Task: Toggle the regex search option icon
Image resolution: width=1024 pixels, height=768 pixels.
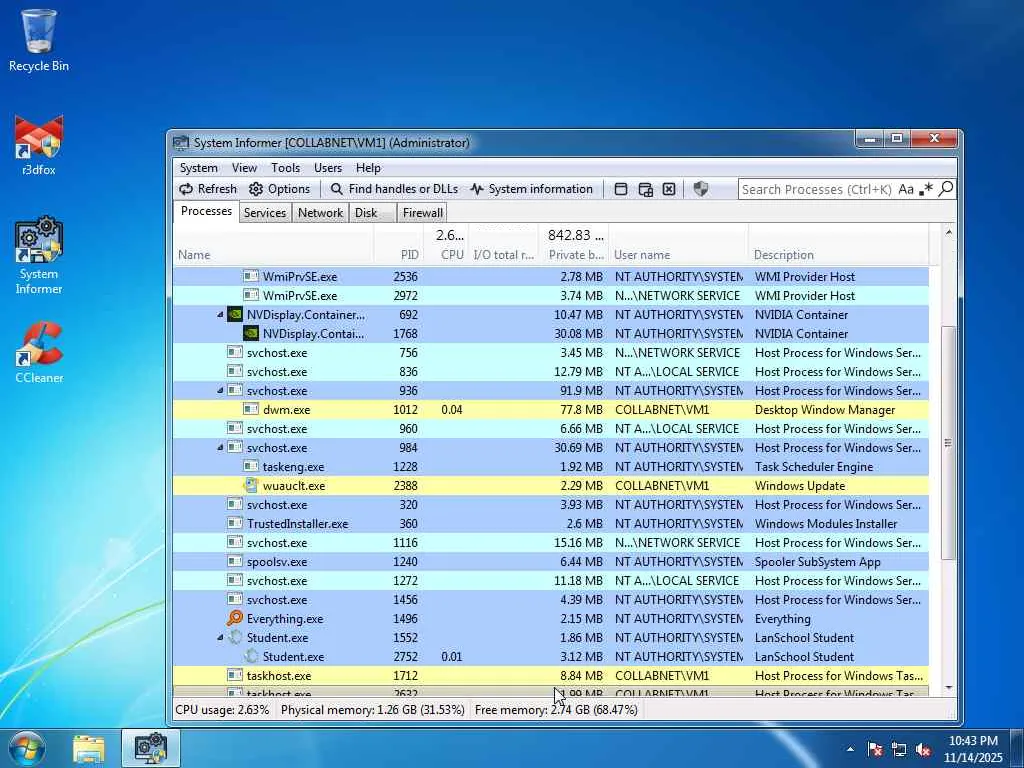Action: coord(925,189)
